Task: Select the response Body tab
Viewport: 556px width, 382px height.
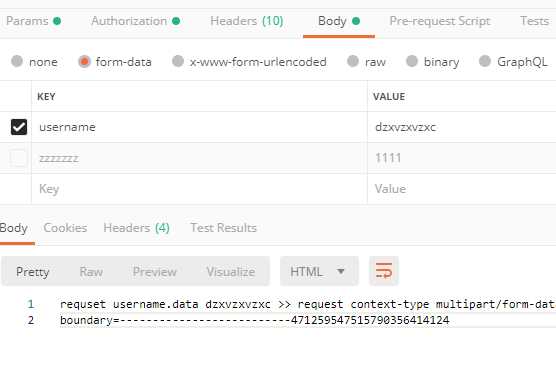Action: [x=13, y=228]
